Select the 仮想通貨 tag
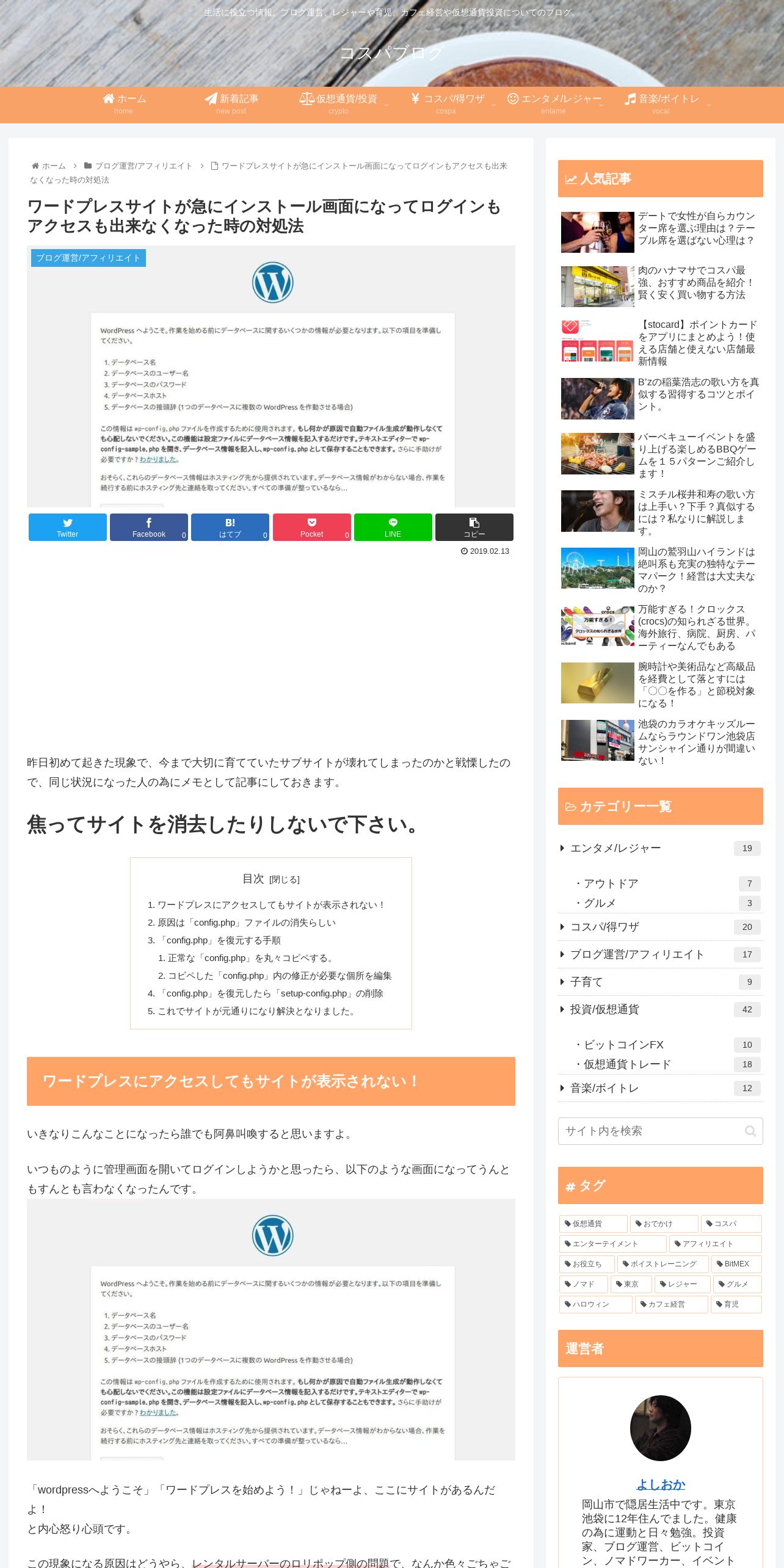The height and width of the screenshot is (1568, 784). (593, 1224)
